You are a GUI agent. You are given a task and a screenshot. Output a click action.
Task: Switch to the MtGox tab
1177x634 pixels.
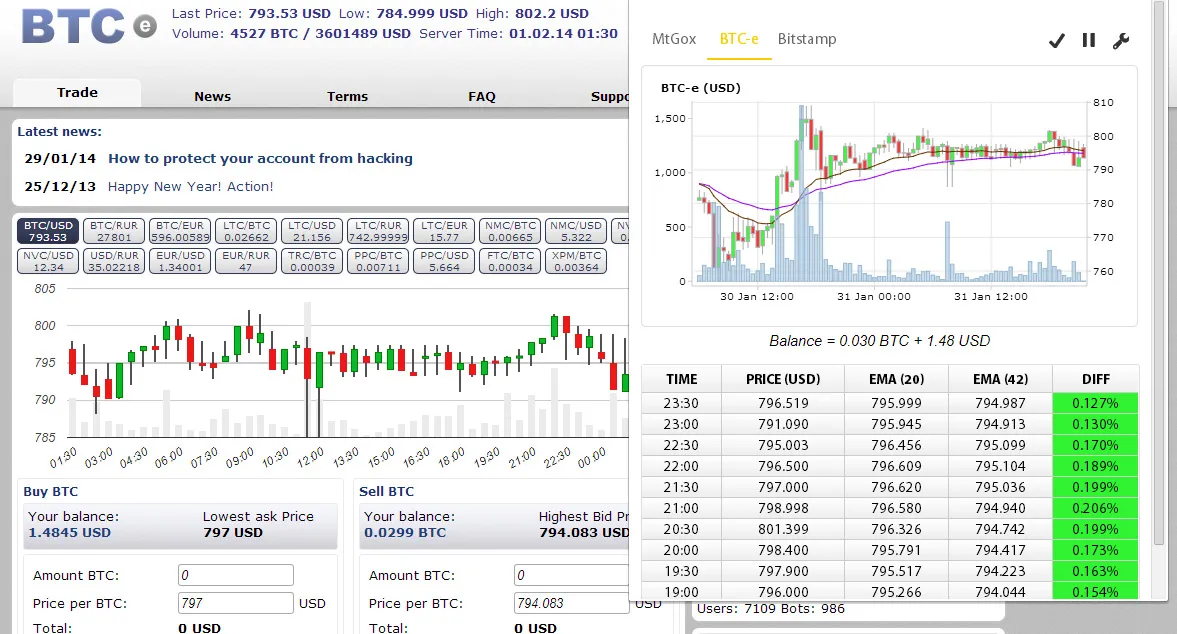click(x=674, y=39)
